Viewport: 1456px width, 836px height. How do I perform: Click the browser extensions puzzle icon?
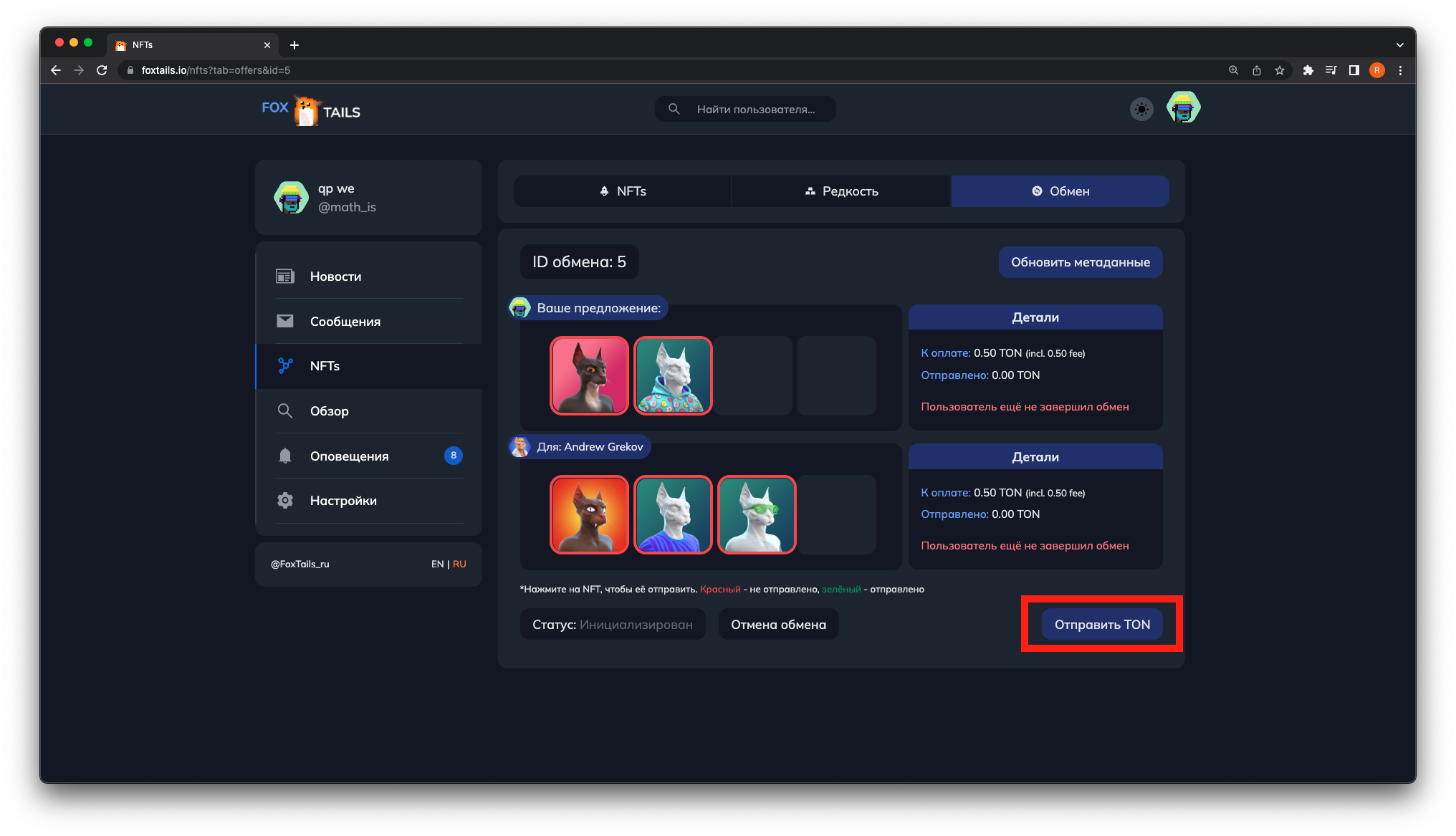click(1308, 70)
